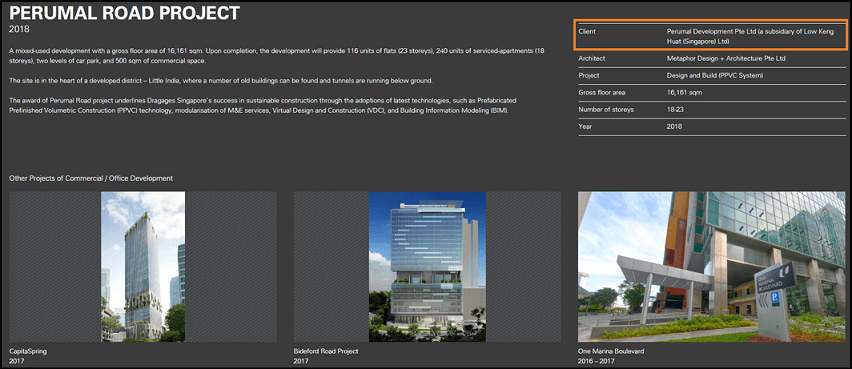
Task: Click the first paragraph about the mixed-used development
Action: click(x=277, y=55)
